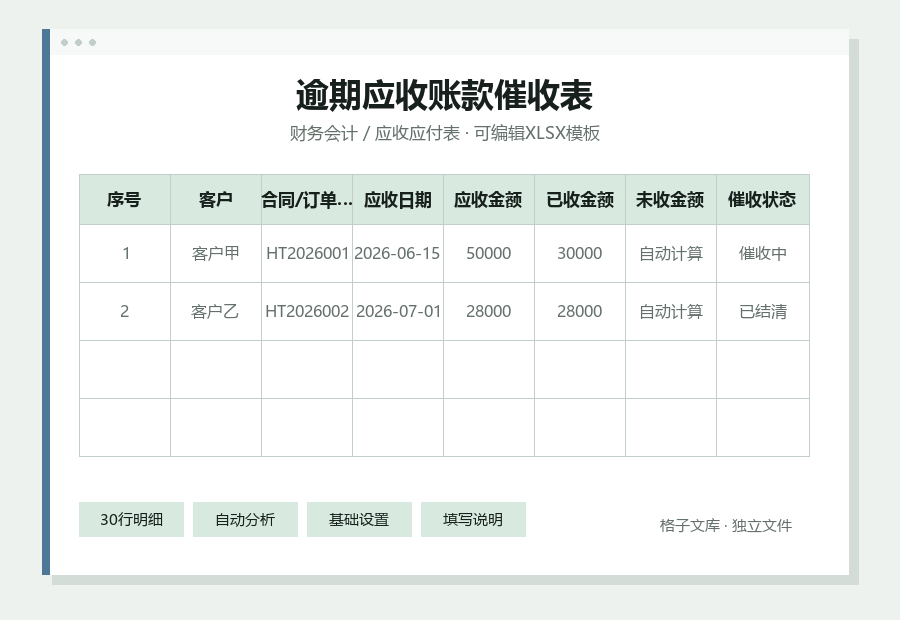Click contract number HT2026002
The image size is (900, 620).
pyautogui.click(x=307, y=311)
